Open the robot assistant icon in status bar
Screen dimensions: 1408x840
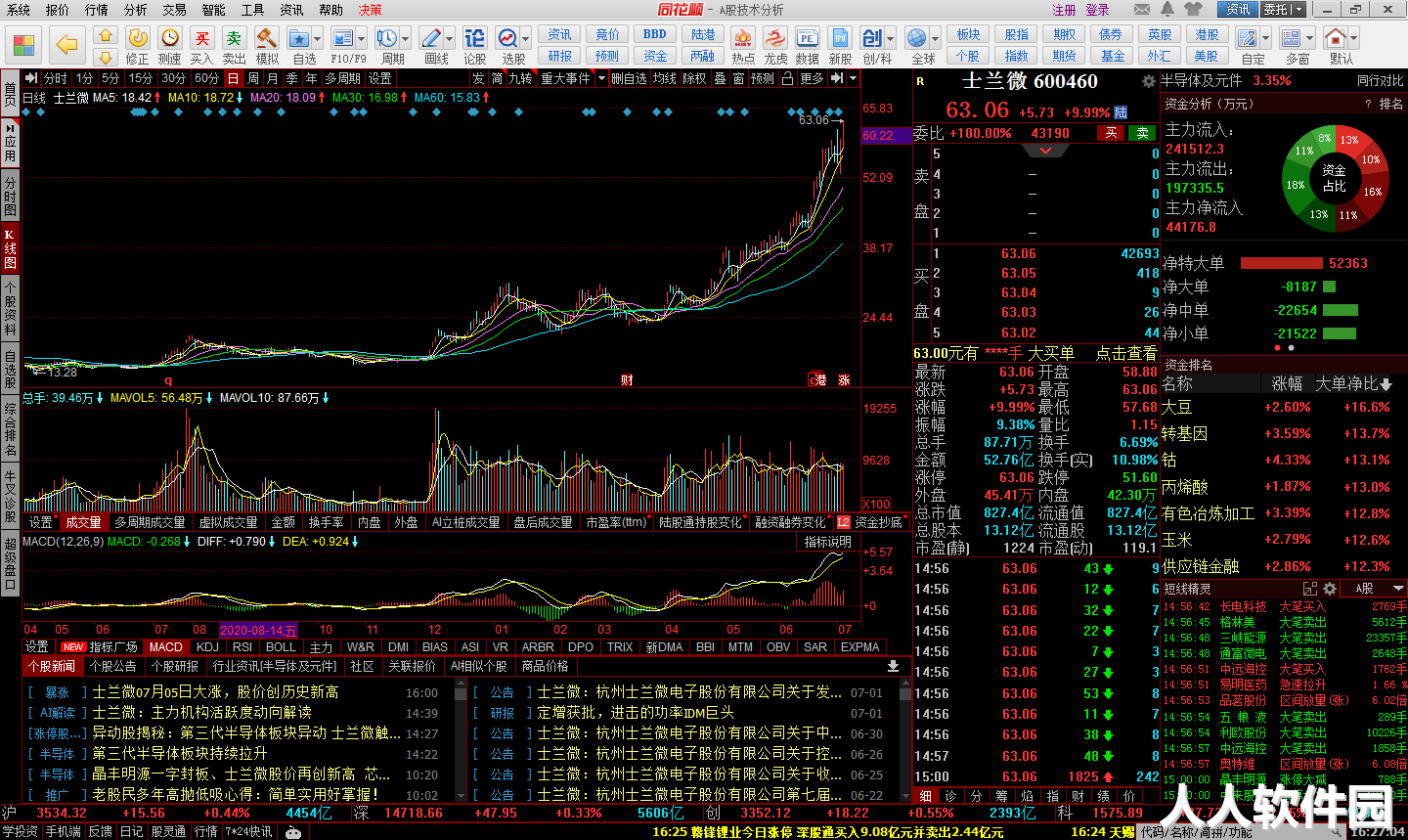(292, 831)
